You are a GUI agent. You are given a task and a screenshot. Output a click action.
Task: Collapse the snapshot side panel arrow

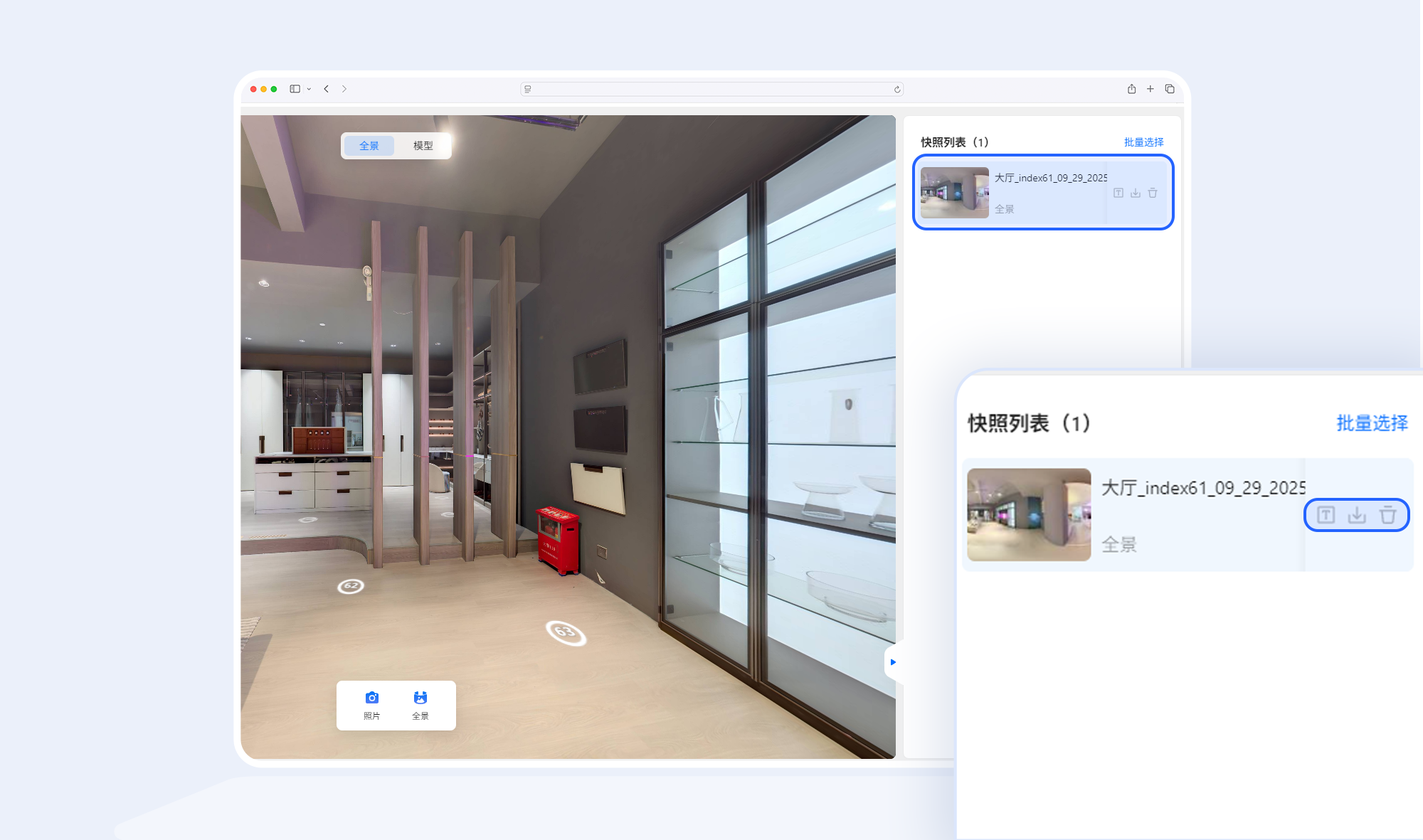(x=893, y=662)
